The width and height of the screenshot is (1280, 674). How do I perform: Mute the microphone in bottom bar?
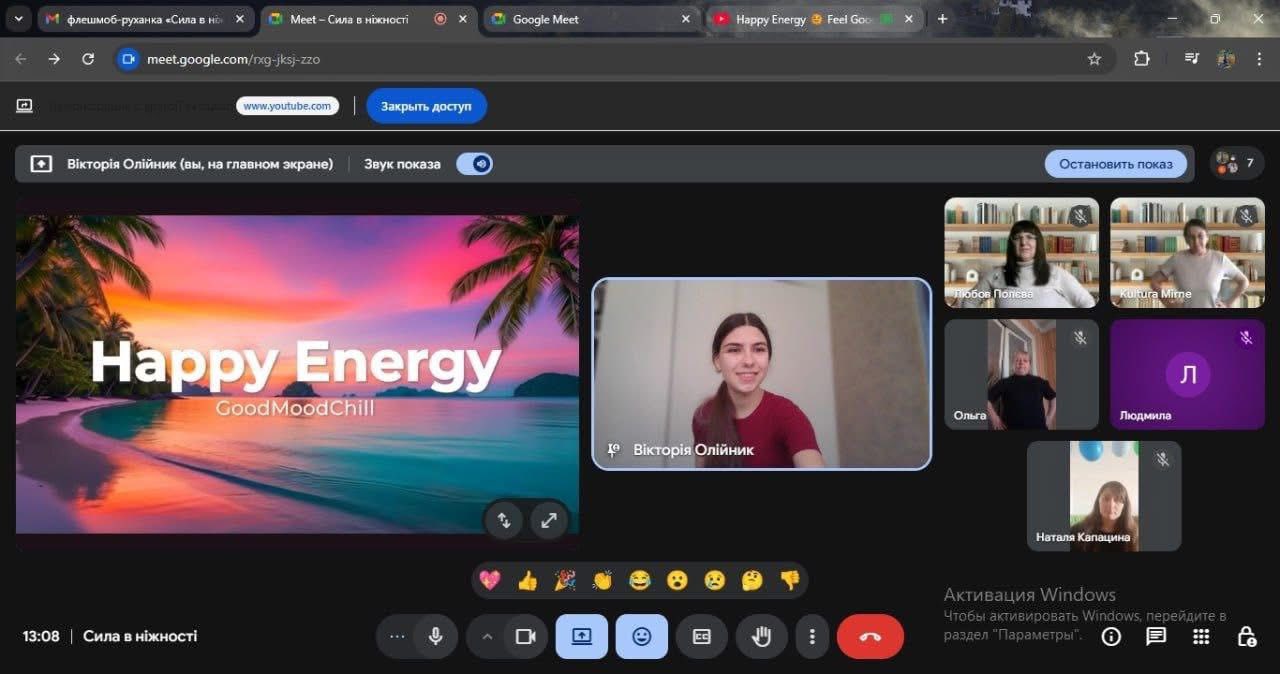pyautogui.click(x=435, y=637)
